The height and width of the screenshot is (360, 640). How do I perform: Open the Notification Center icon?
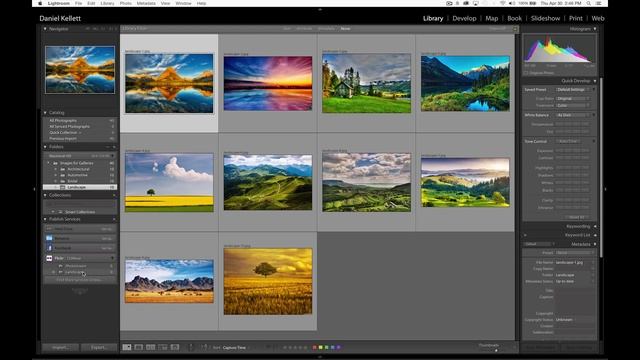(x=598, y=3)
